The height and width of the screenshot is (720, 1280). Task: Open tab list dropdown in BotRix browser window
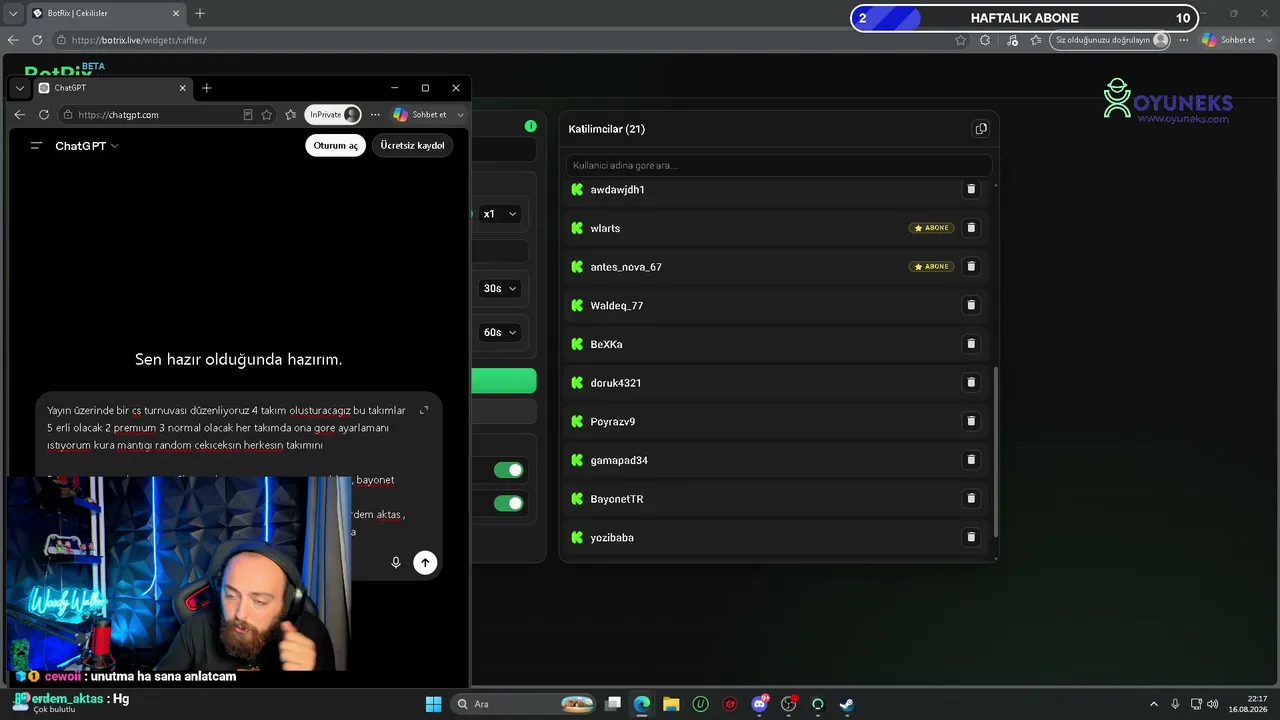tap(13, 13)
